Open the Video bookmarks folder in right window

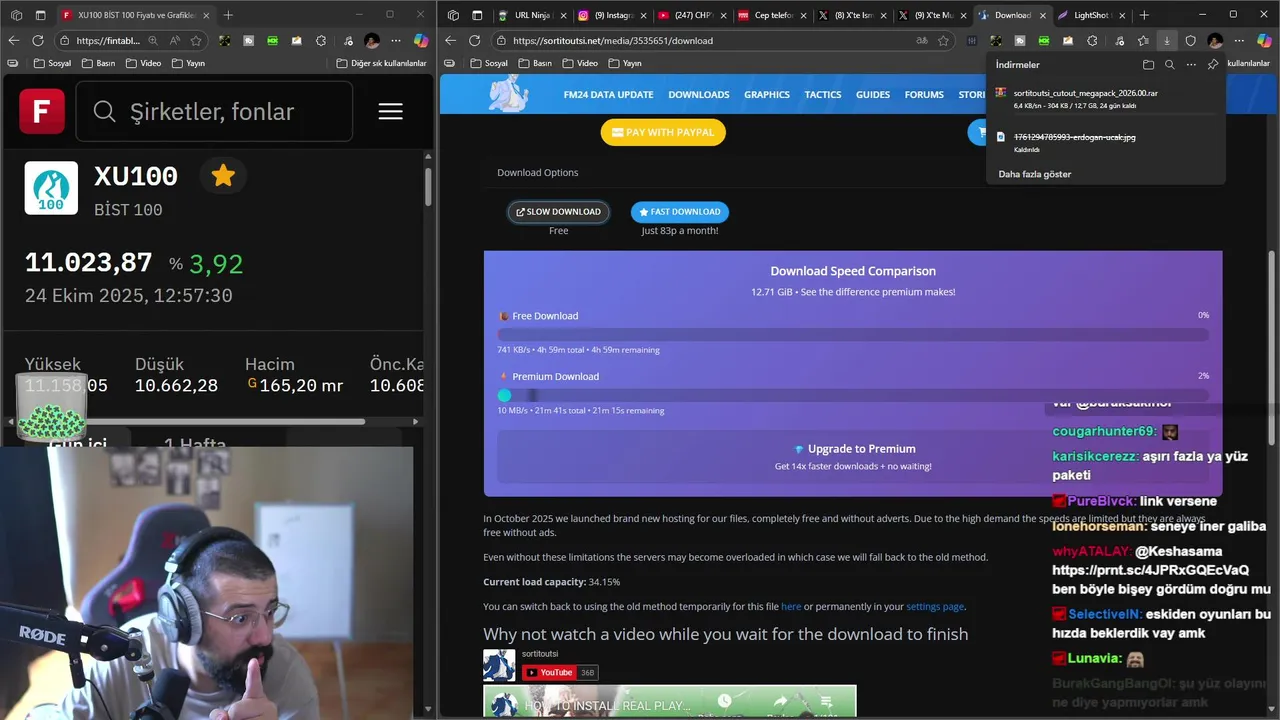(580, 63)
